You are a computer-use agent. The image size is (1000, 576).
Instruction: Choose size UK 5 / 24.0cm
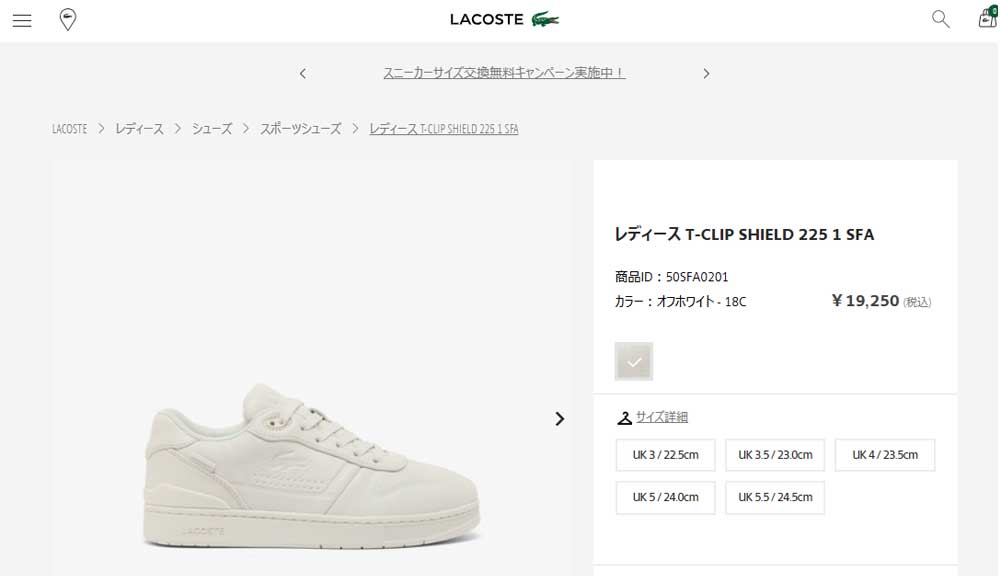tap(665, 497)
